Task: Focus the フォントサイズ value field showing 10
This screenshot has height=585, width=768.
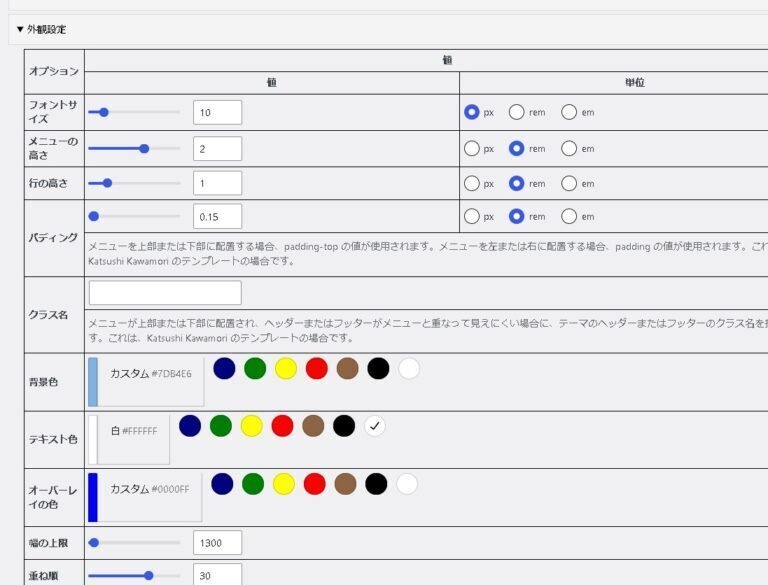Action: pyautogui.click(x=217, y=112)
